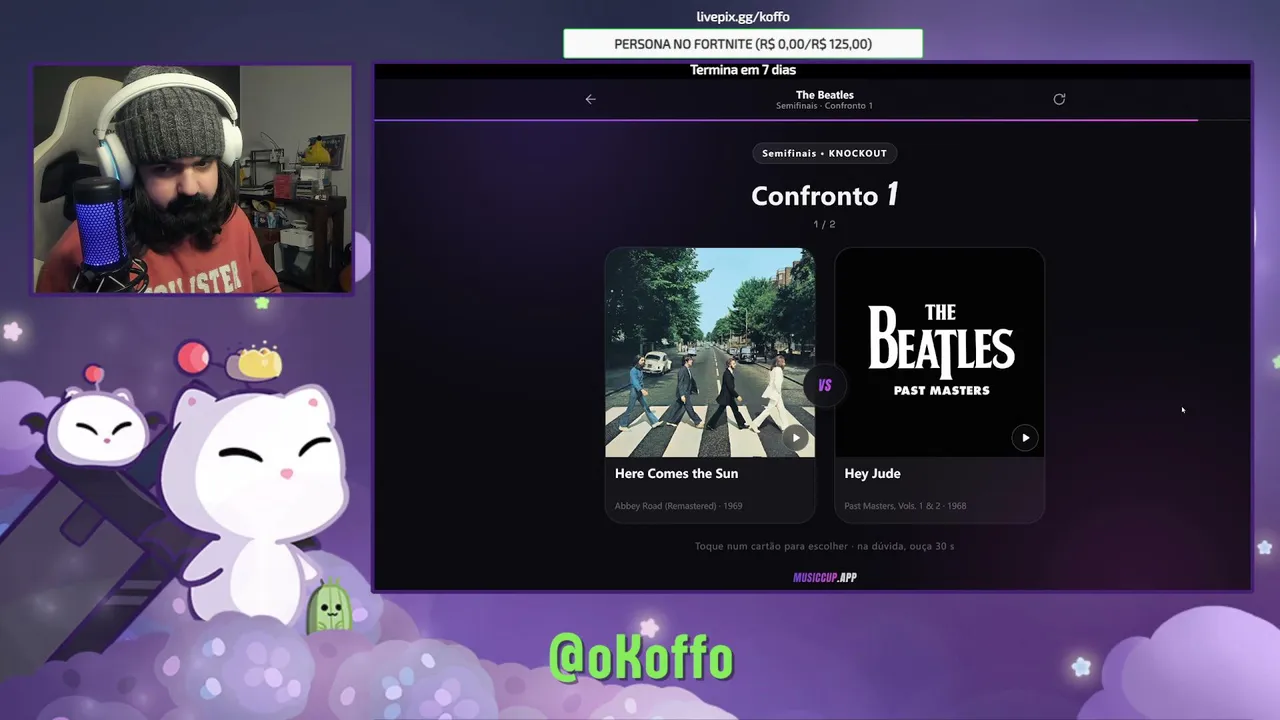
Task: Click the Semifinais KNOCKOUT badge
Action: point(825,153)
